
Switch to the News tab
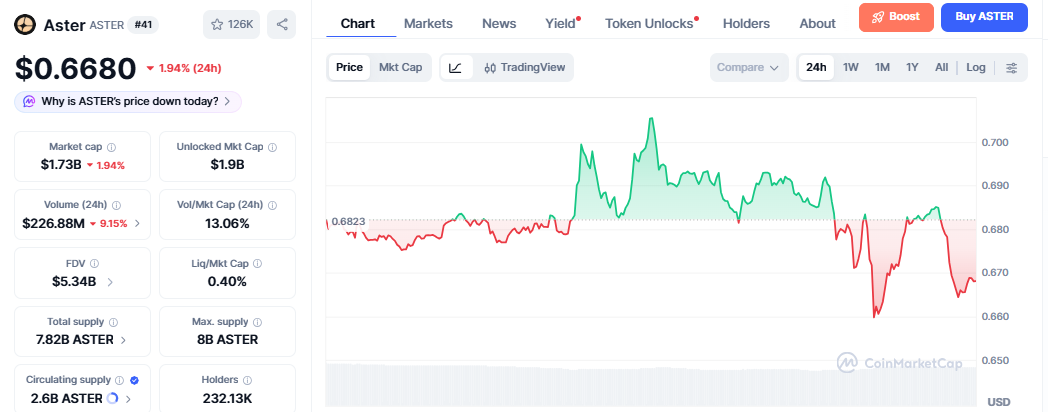(x=499, y=23)
